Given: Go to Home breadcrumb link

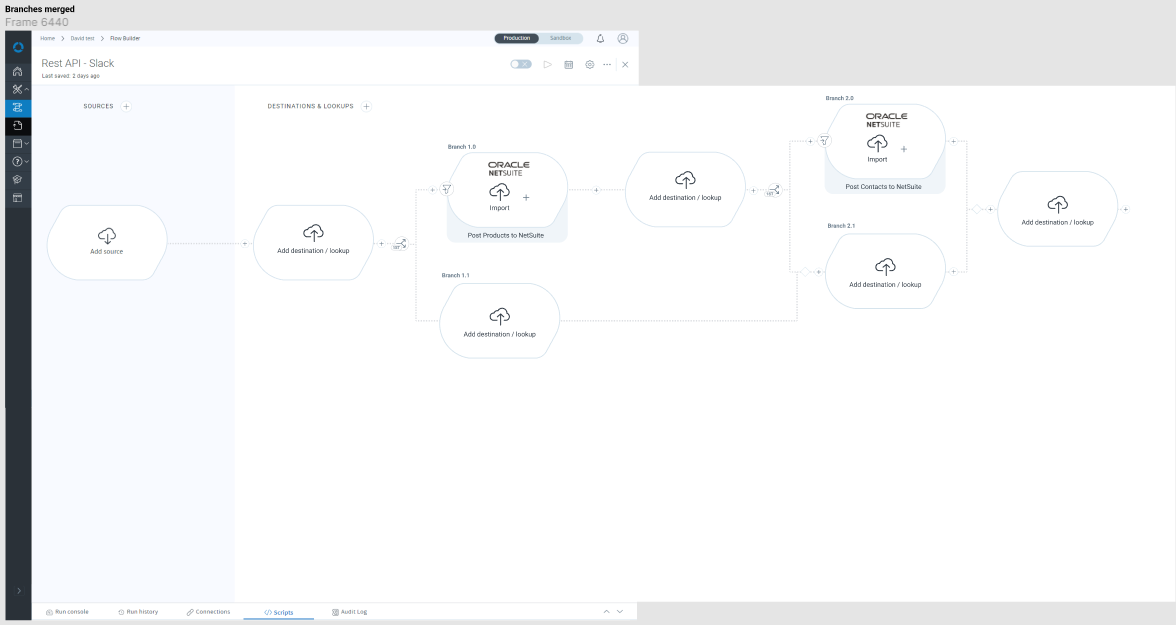Looking at the screenshot, I should coord(47,38).
